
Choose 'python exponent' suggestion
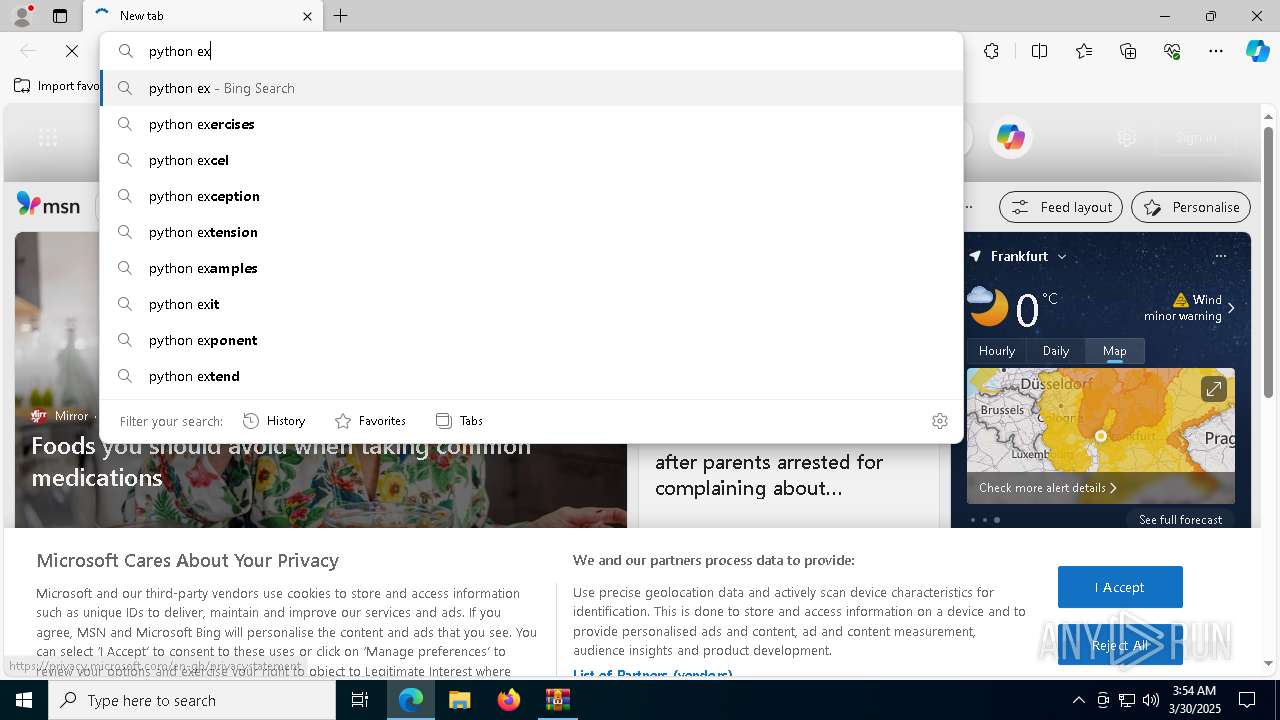(x=531, y=340)
